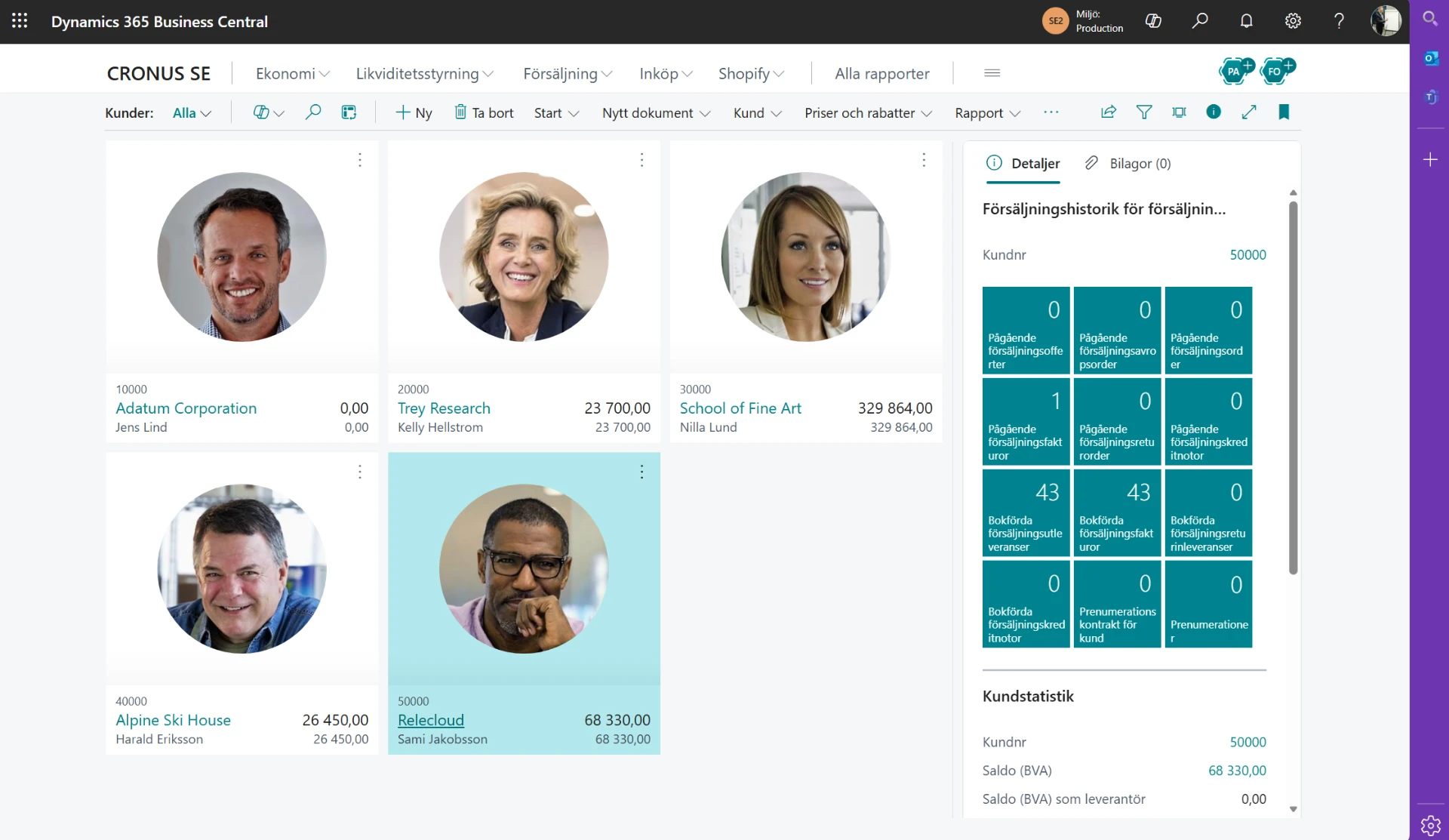Expand the Inköp menu
This screenshot has width=1449, height=840.
666,73
